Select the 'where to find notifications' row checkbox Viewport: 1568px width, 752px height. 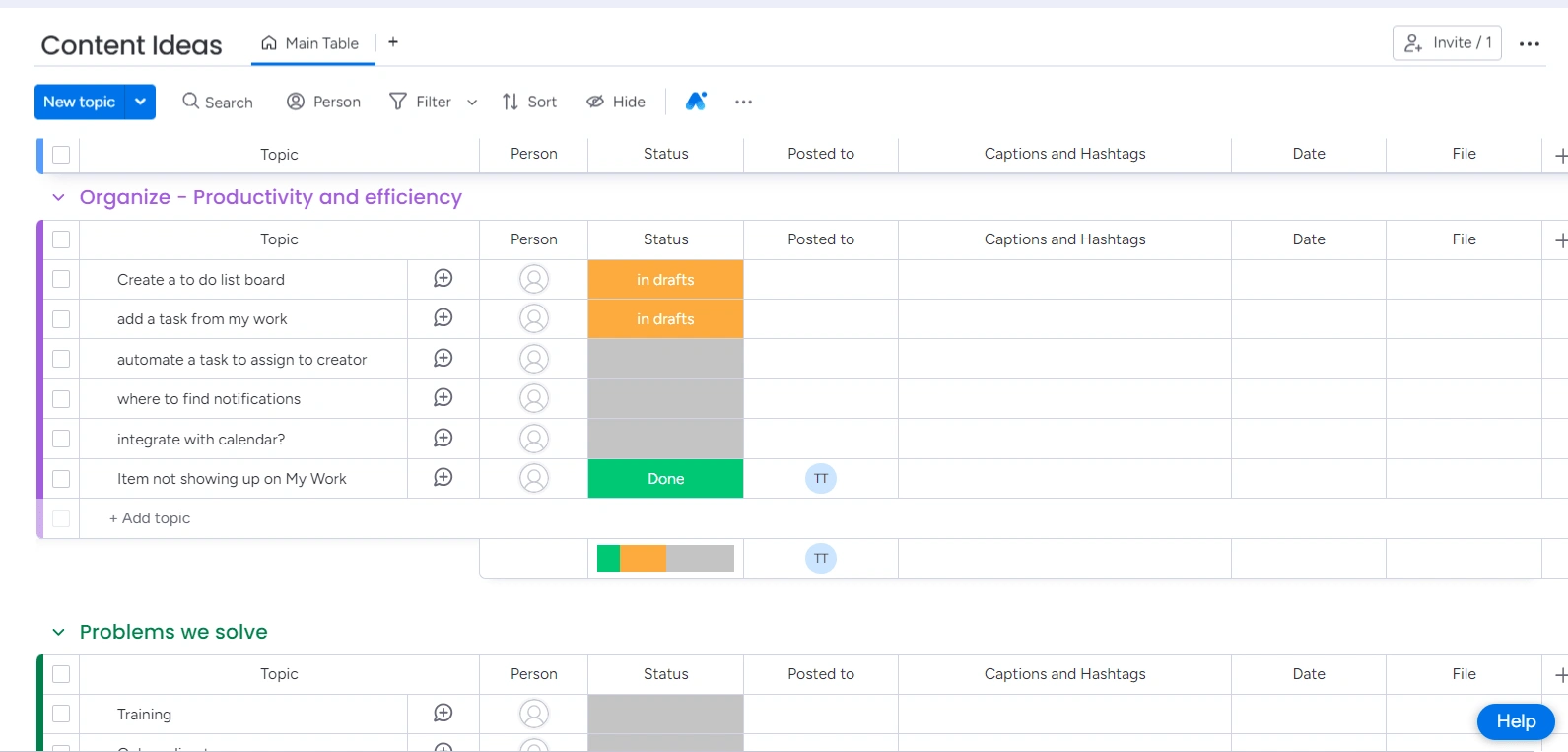click(x=61, y=399)
